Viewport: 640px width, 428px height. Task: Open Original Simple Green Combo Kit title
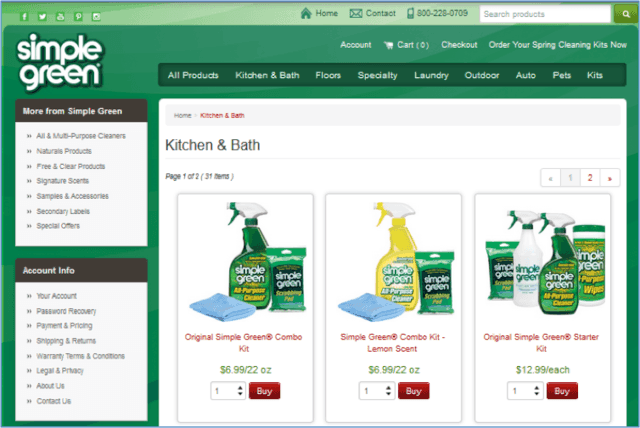pos(244,343)
